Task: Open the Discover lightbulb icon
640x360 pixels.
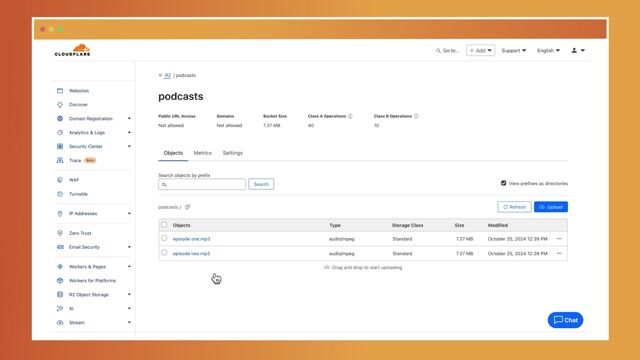Action: [60, 104]
